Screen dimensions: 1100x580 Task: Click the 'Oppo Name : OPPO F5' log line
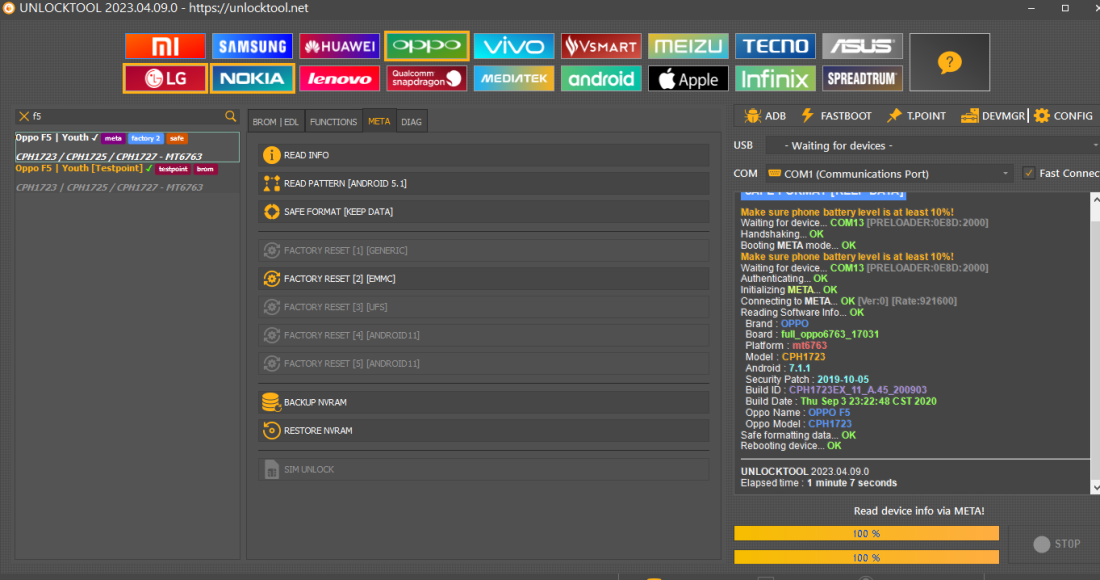(x=798, y=412)
